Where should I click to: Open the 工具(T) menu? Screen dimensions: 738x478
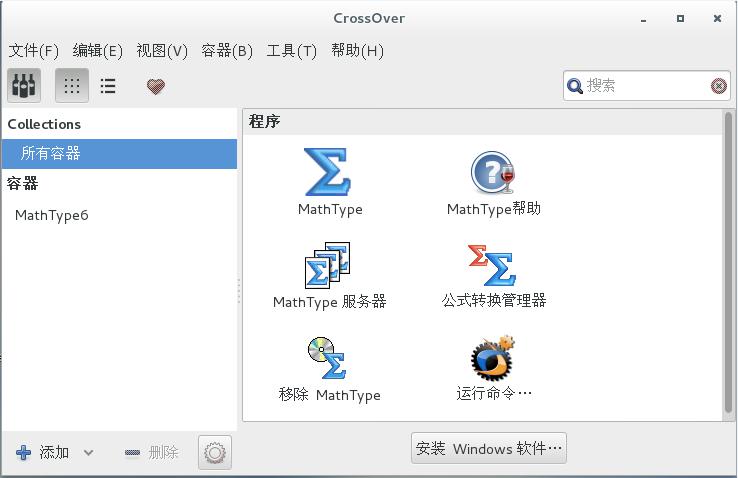click(x=291, y=50)
